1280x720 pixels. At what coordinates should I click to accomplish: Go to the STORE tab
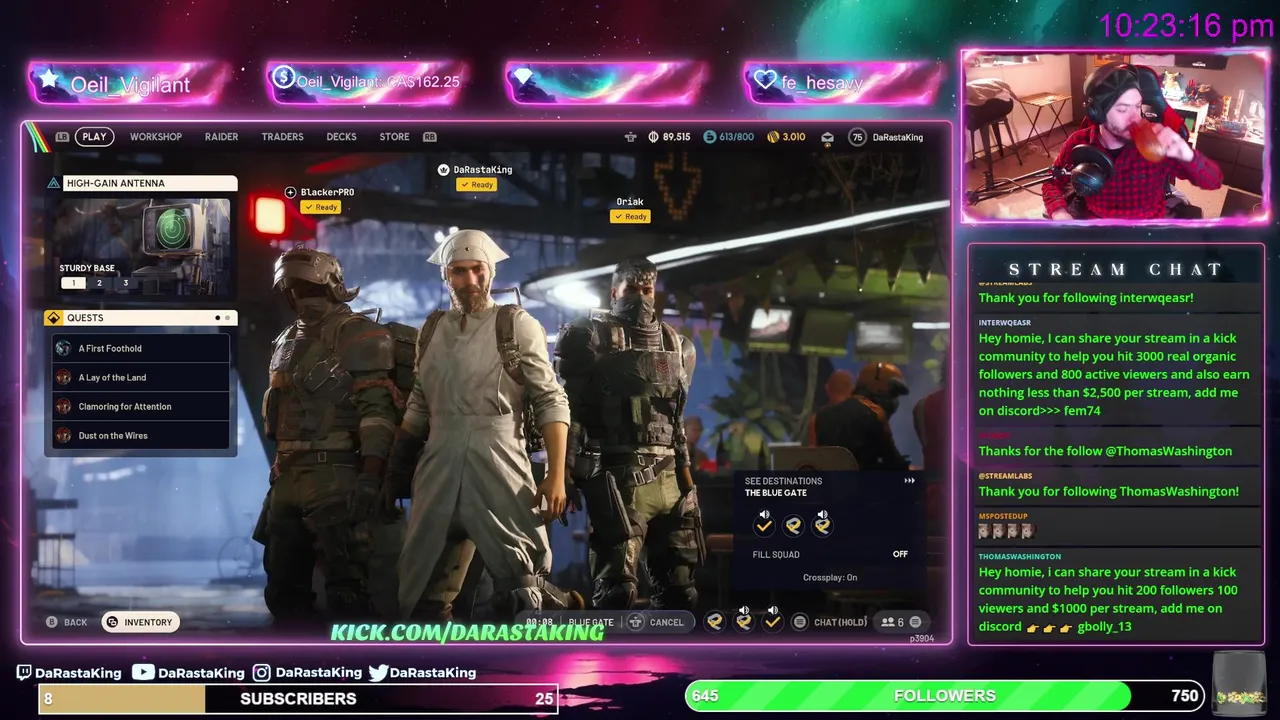click(x=394, y=137)
